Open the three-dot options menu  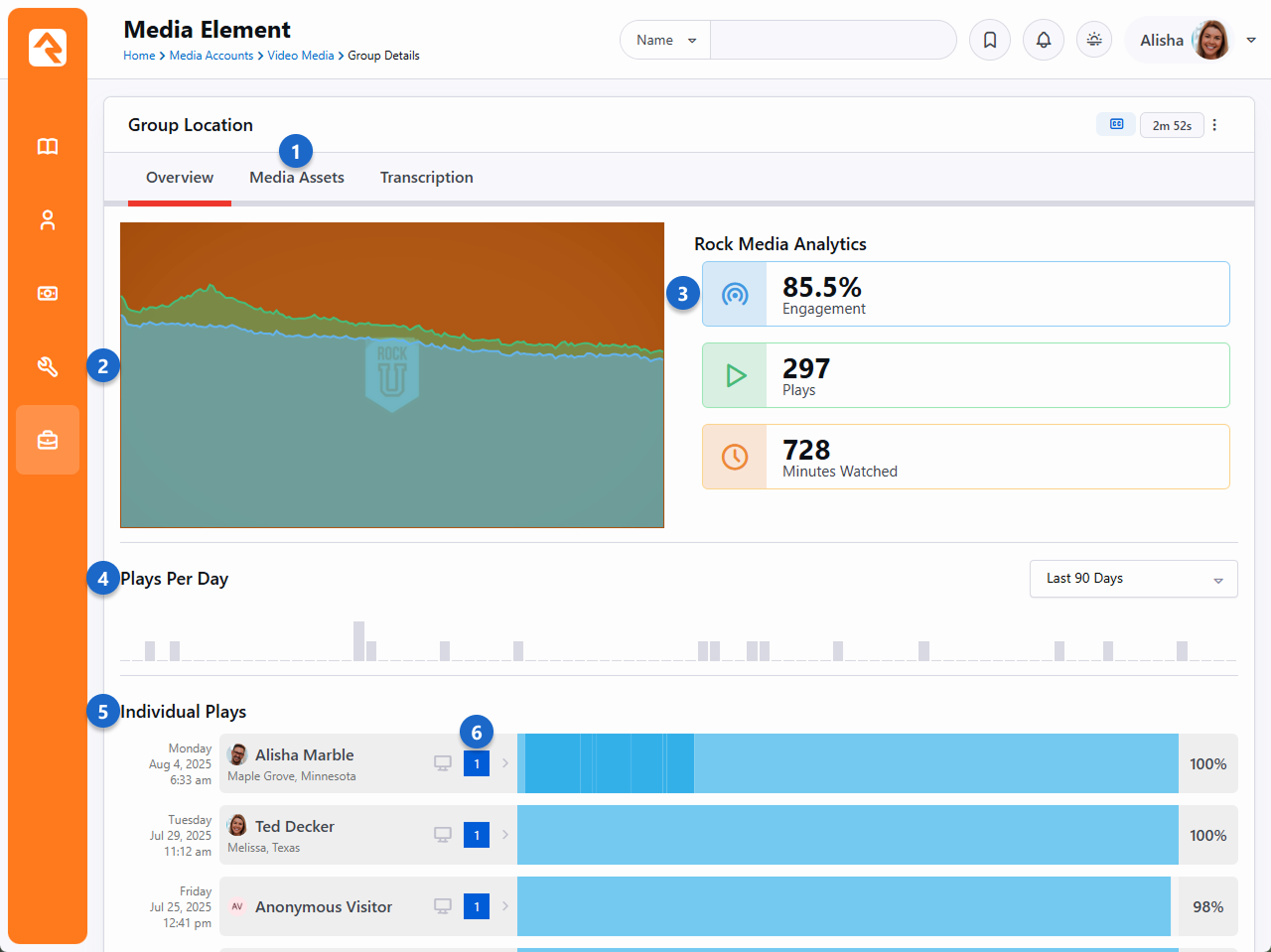(x=1214, y=125)
